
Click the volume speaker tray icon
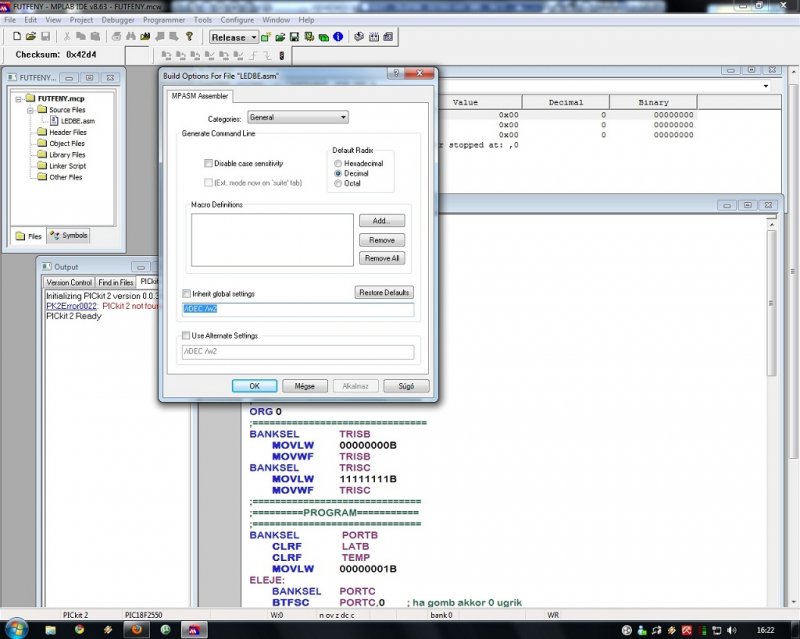[x=732, y=630]
